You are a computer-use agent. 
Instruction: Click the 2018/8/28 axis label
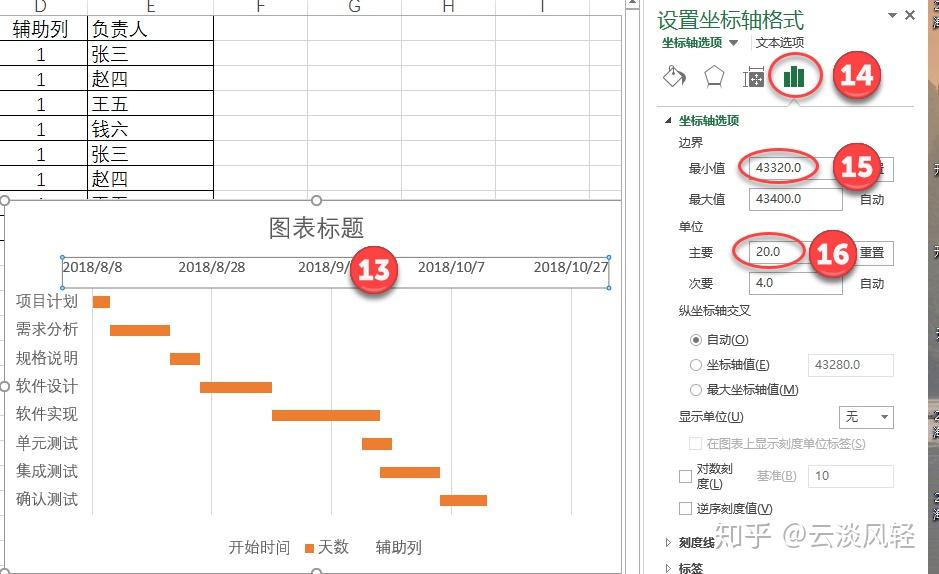point(211,267)
